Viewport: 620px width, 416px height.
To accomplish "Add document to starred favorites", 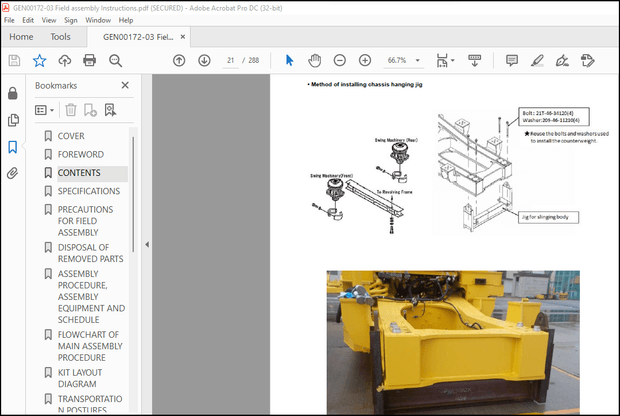I will pyautogui.click(x=40, y=61).
